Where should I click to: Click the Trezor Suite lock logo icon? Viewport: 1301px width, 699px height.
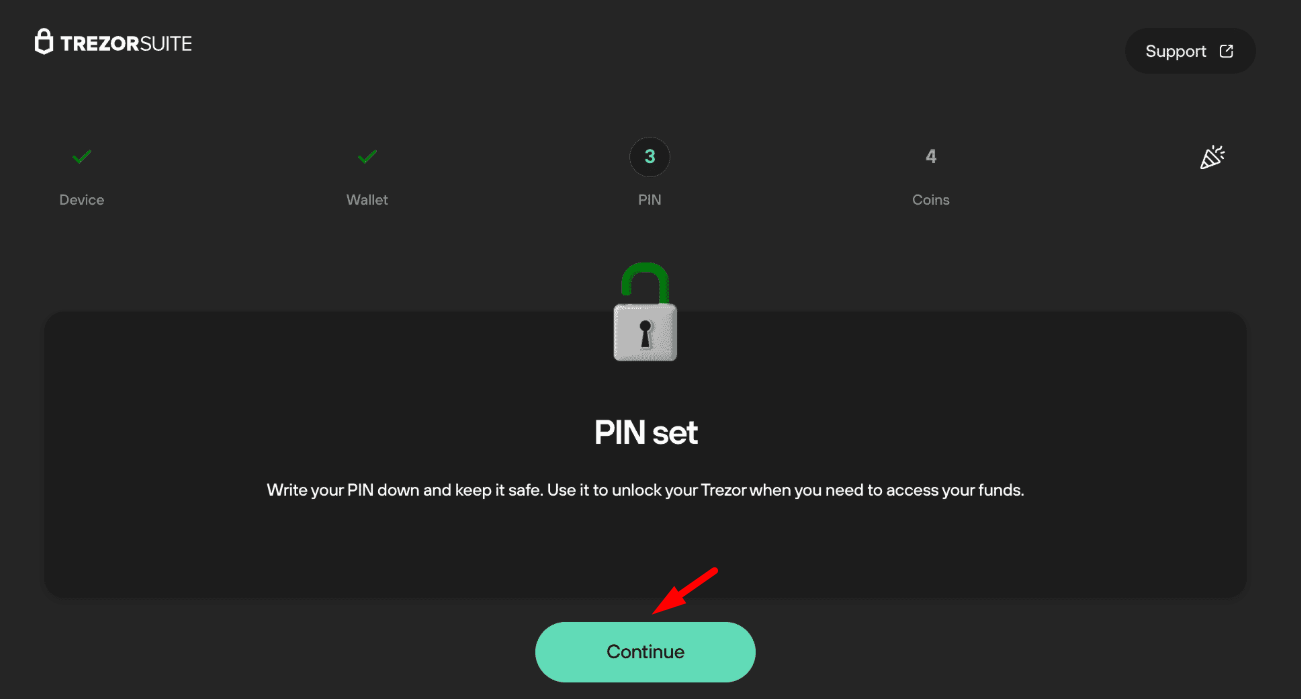[44, 42]
